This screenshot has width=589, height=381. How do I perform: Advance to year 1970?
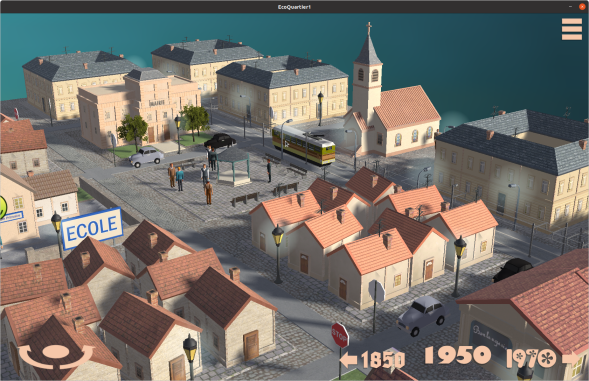point(531,358)
